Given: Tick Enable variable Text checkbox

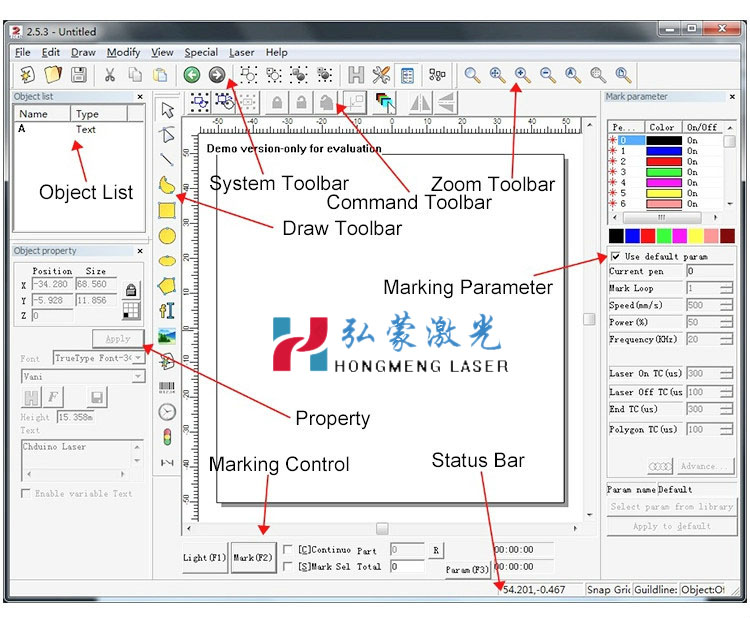Looking at the screenshot, I should (x=26, y=493).
